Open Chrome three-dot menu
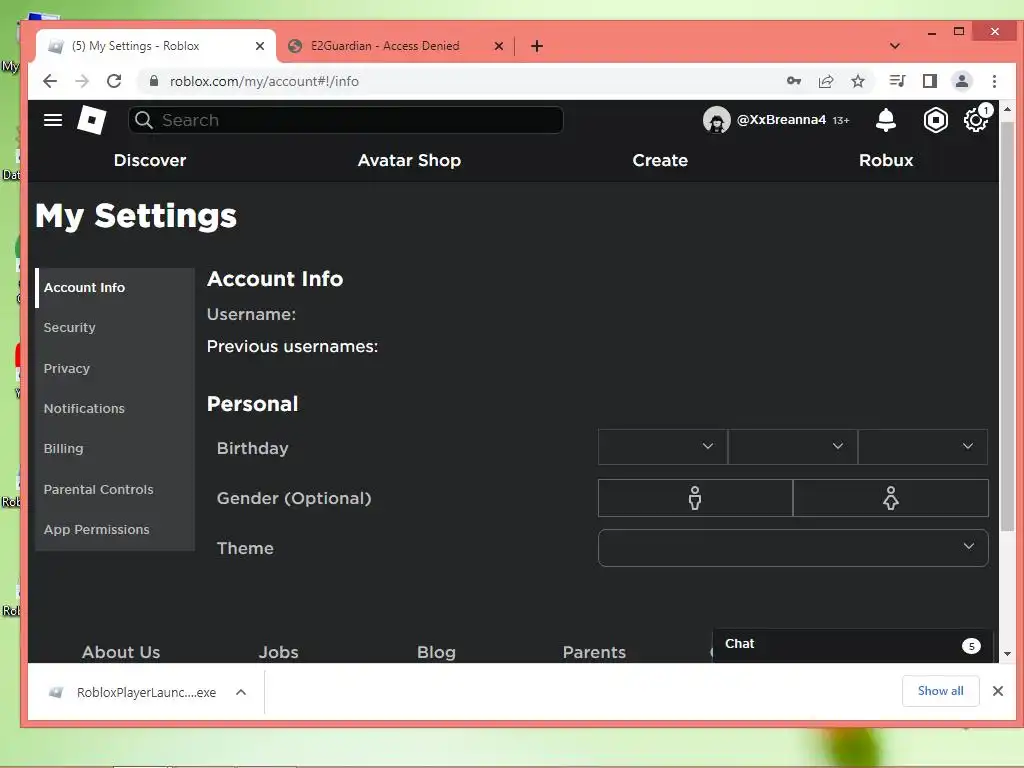This screenshot has height=768, width=1024. [994, 81]
